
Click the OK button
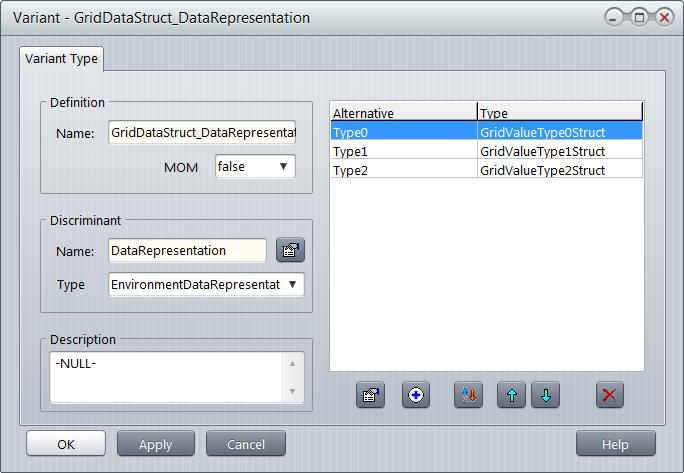point(66,444)
